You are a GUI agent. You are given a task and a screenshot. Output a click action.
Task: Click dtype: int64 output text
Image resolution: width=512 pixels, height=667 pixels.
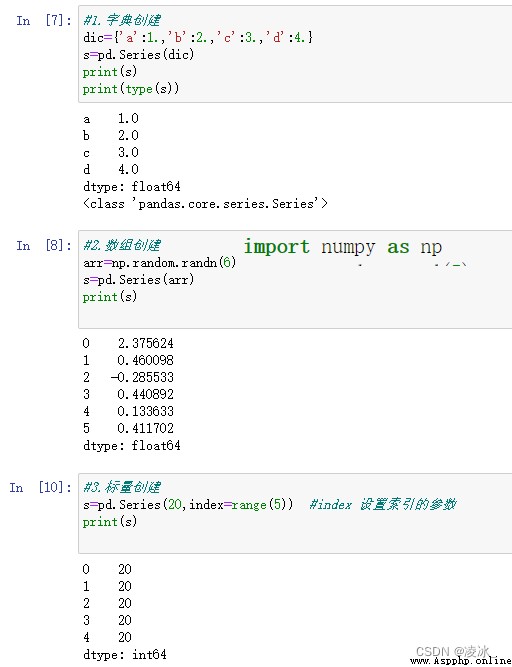click(125, 654)
